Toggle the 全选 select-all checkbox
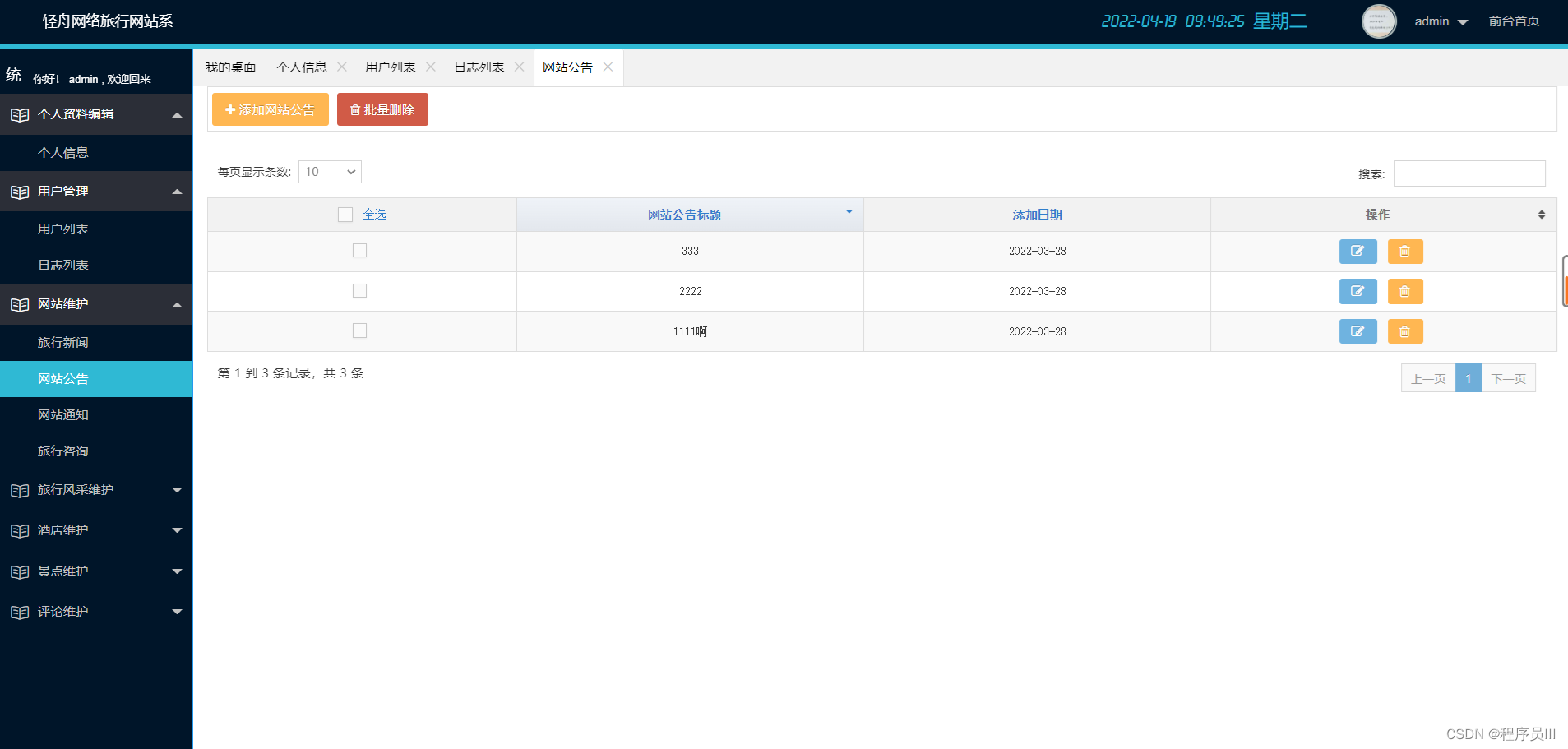The height and width of the screenshot is (749, 1568). pyautogui.click(x=345, y=214)
